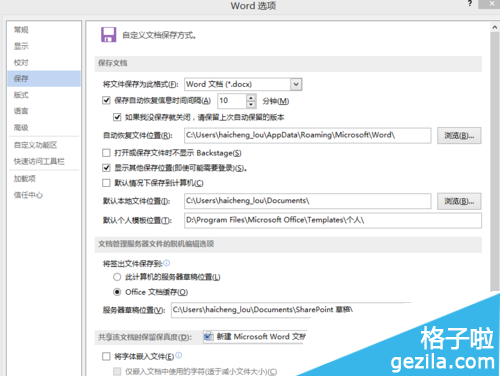Browse for auto-recover file location
This screenshot has height=376, width=500.
coord(459,135)
